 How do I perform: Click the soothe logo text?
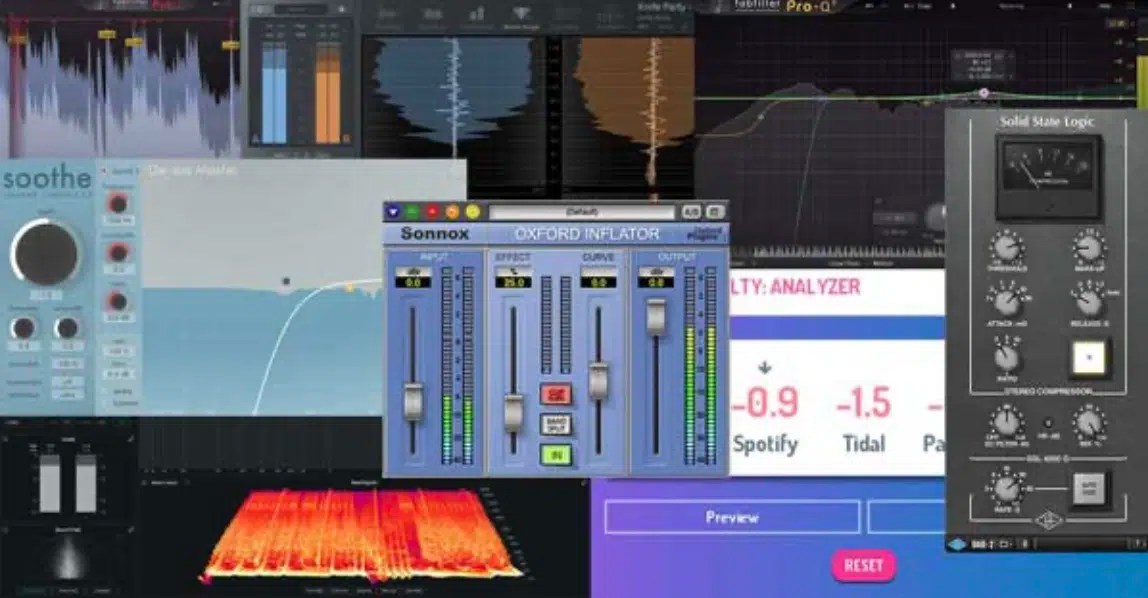pyautogui.click(x=47, y=178)
